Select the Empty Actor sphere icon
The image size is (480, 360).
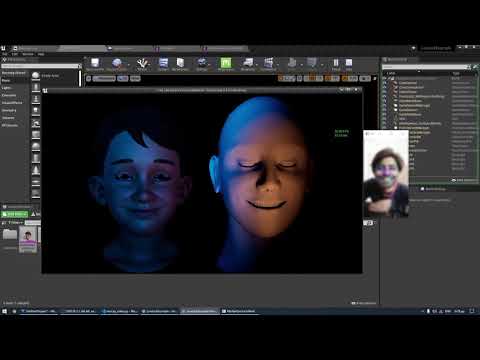pos(36,76)
